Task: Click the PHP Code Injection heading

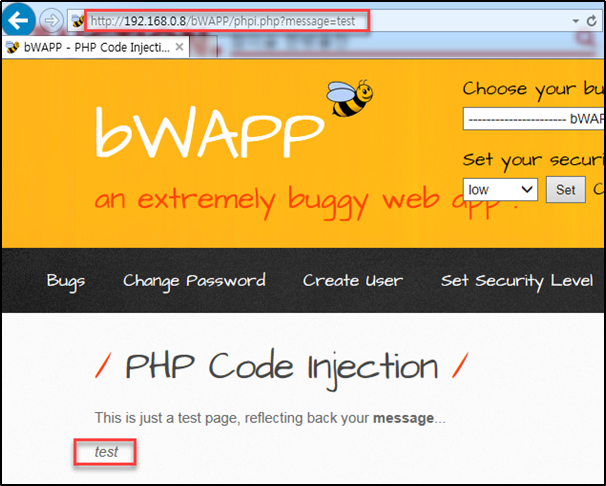Action: coord(282,368)
